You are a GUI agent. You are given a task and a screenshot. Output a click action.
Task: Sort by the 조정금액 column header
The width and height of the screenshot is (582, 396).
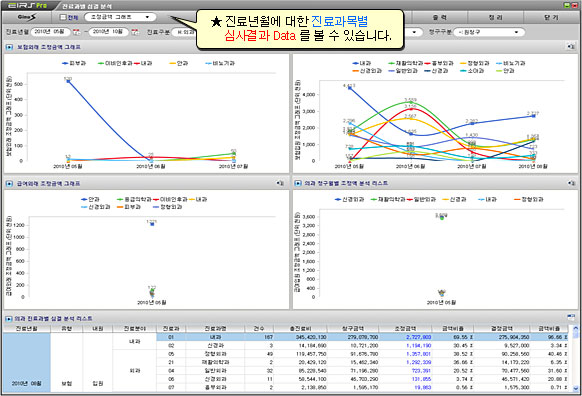pos(405,328)
